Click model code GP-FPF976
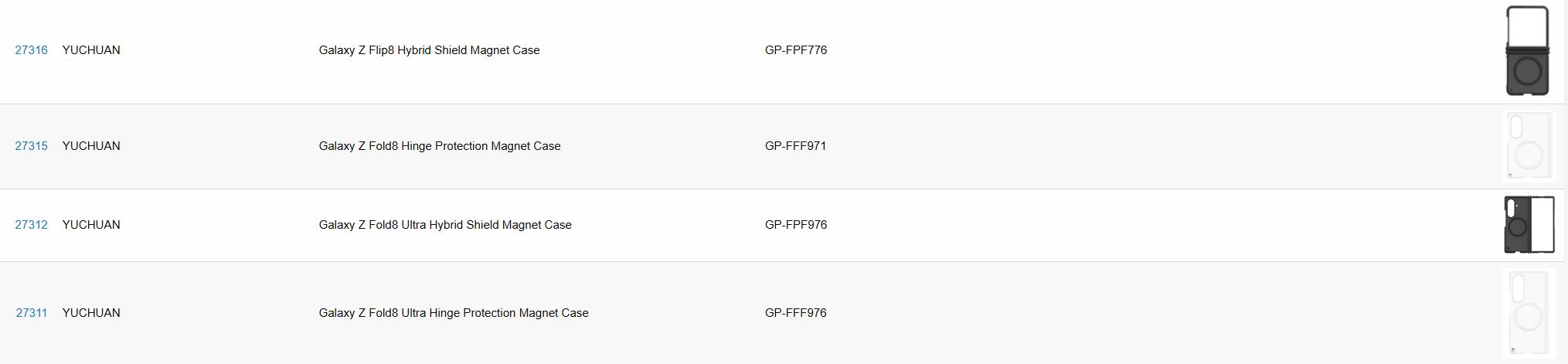 [796, 225]
